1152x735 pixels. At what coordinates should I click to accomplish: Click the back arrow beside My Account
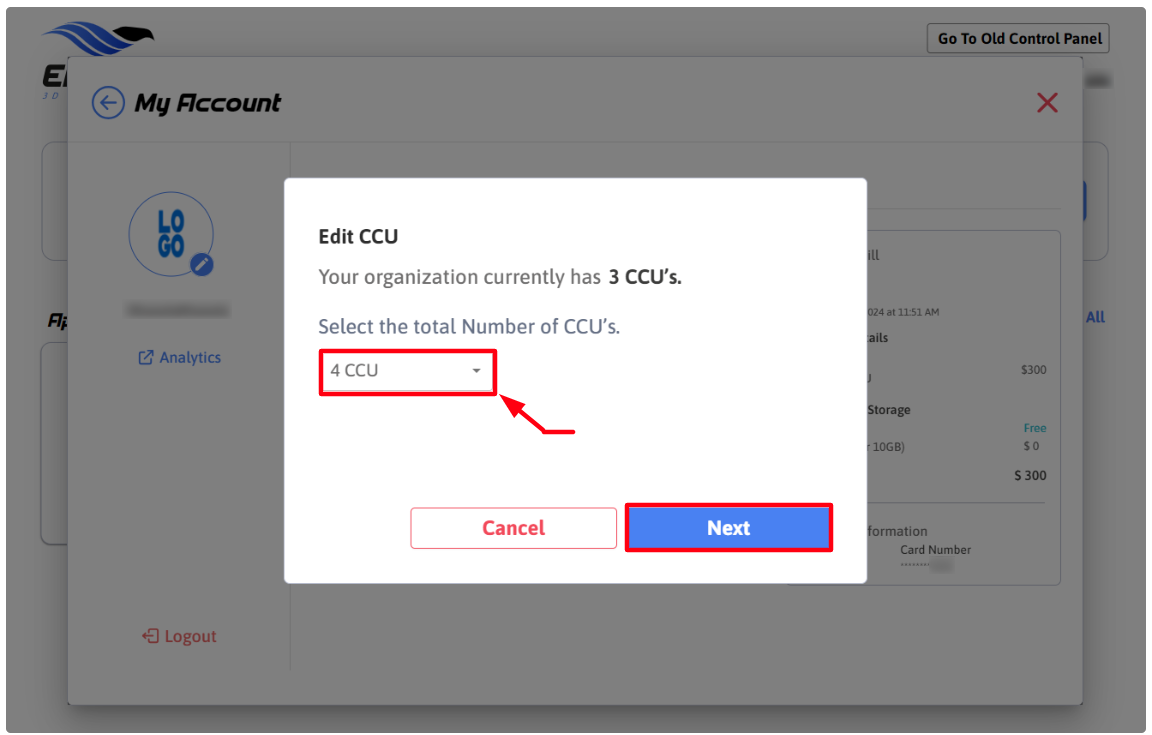108,103
